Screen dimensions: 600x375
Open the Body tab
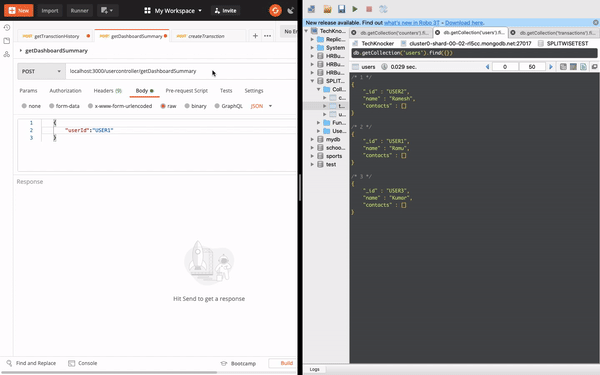144,91
